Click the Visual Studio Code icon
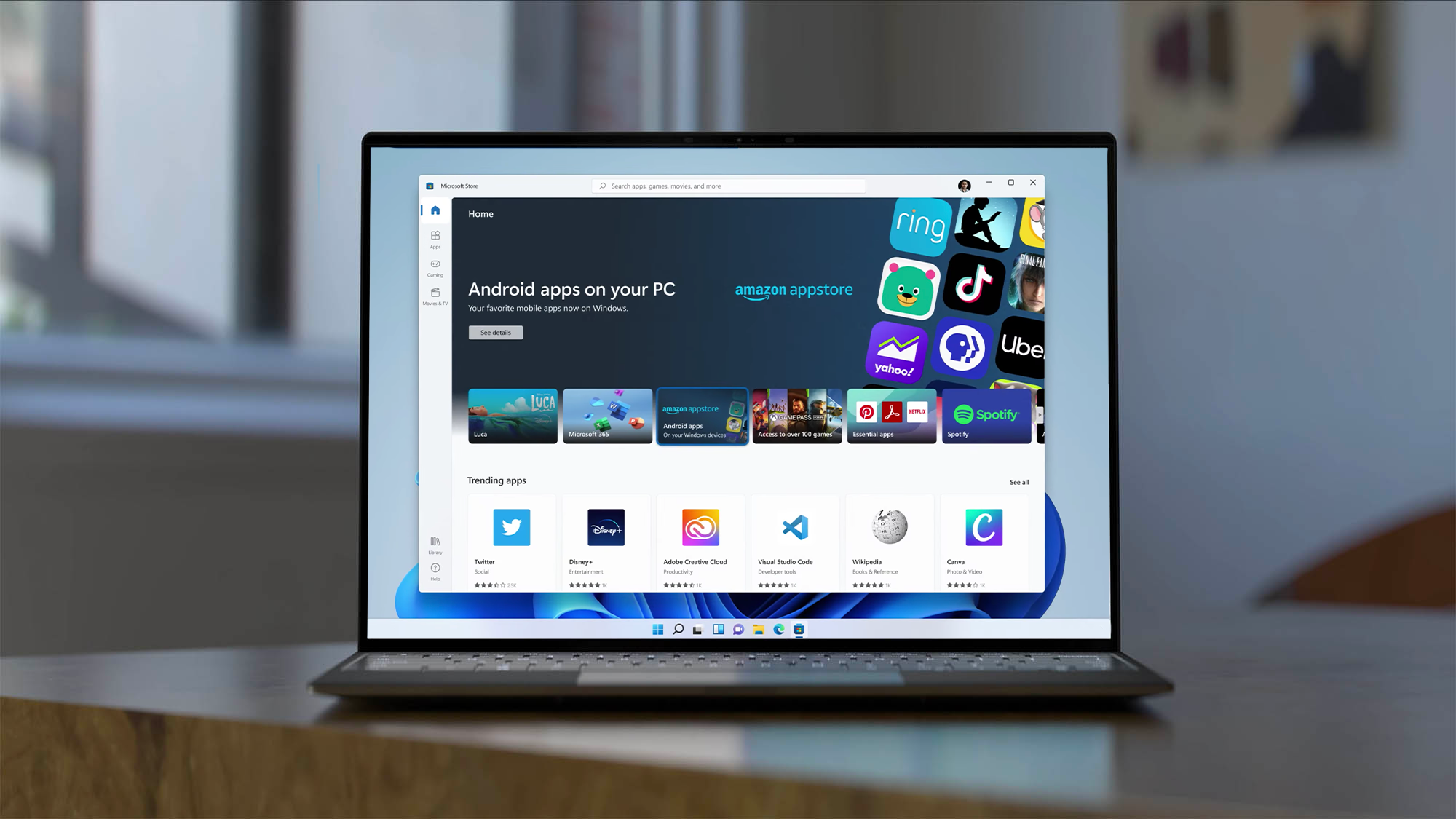1456x819 pixels. pos(794,527)
